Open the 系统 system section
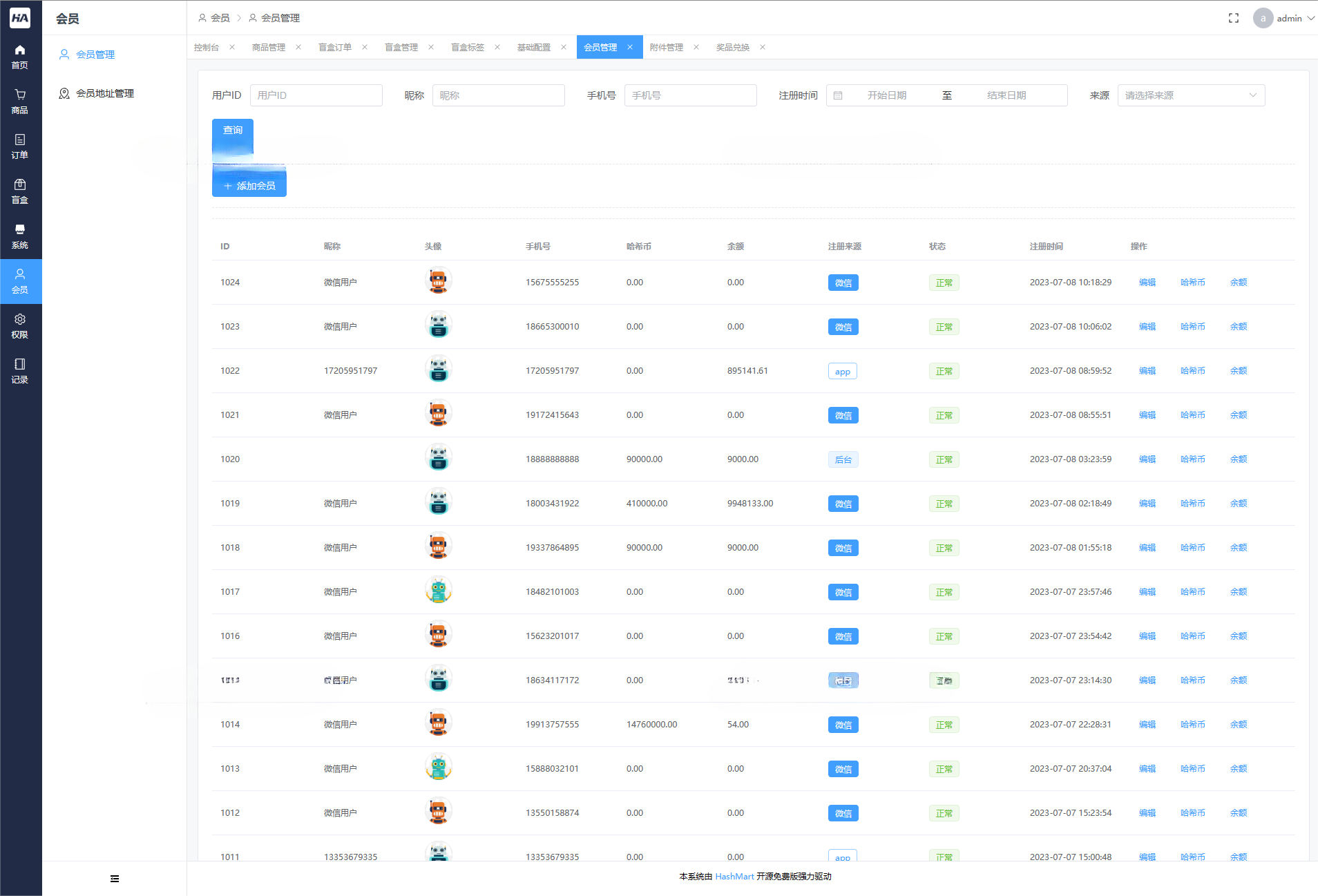Viewport: 1318px width, 896px height. point(20,236)
